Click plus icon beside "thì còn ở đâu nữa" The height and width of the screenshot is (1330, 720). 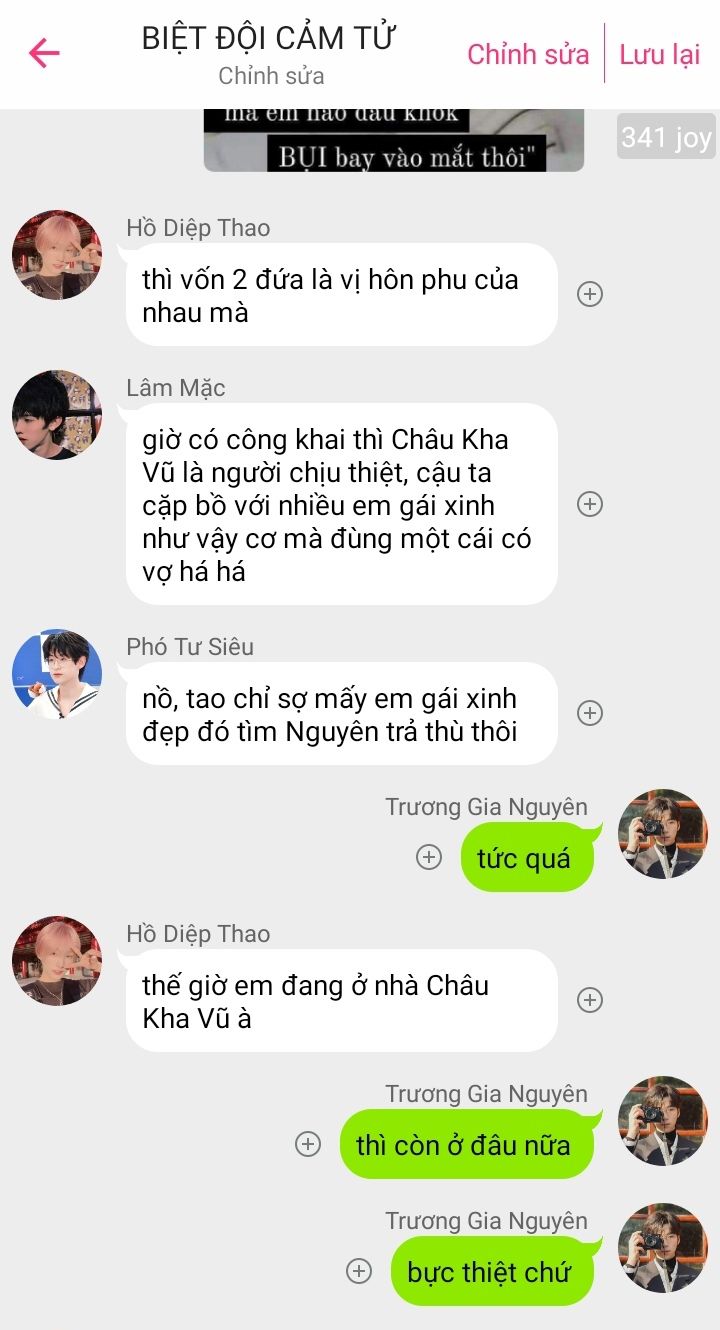point(308,1144)
